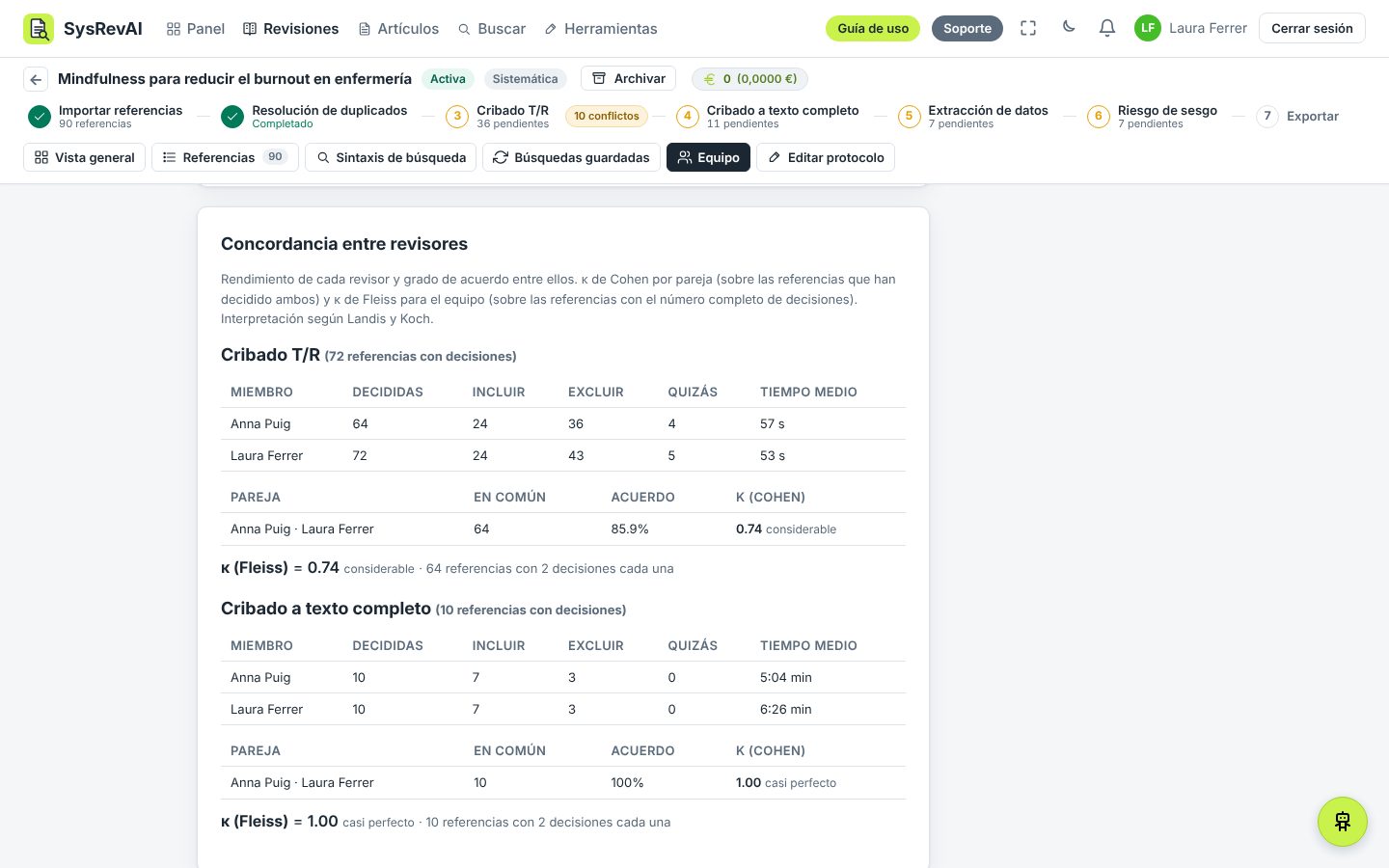Click the euro cost badge
The width and height of the screenshot is (1389, 868).
[x=750, y=79]
